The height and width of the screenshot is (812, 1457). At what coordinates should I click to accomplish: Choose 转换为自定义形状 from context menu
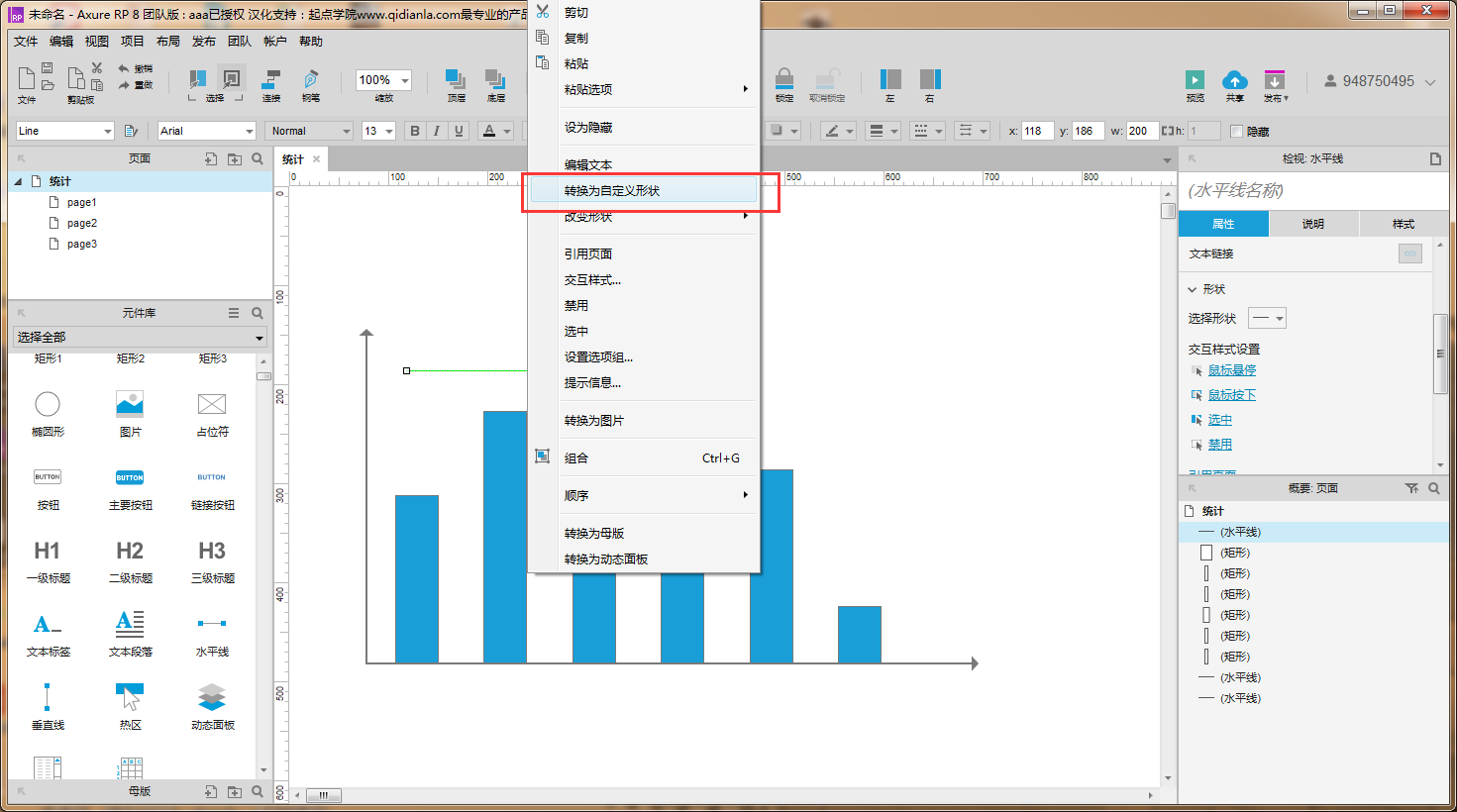[644, 191]
